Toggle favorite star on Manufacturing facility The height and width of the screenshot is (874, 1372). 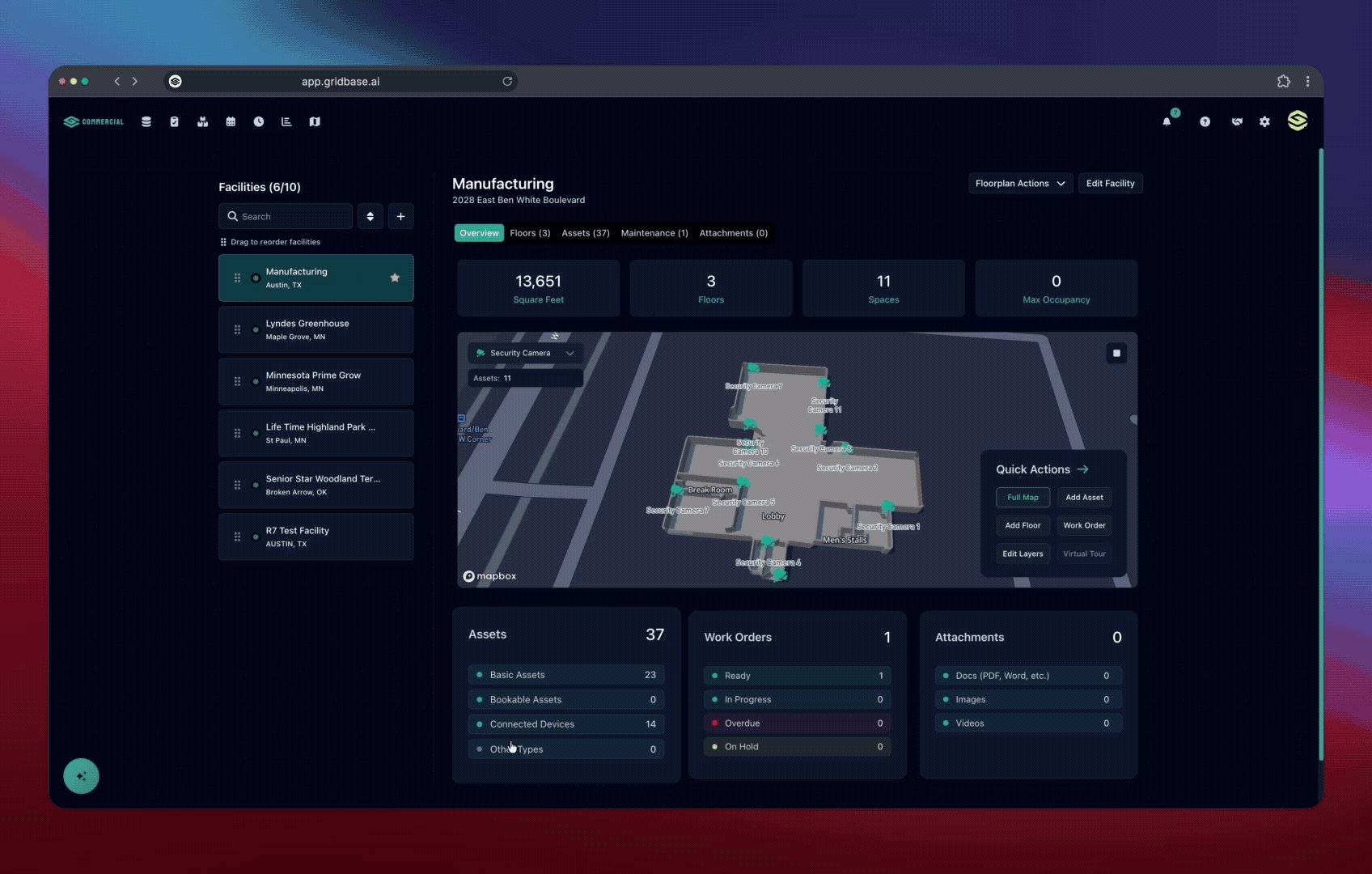click(395, 278)
